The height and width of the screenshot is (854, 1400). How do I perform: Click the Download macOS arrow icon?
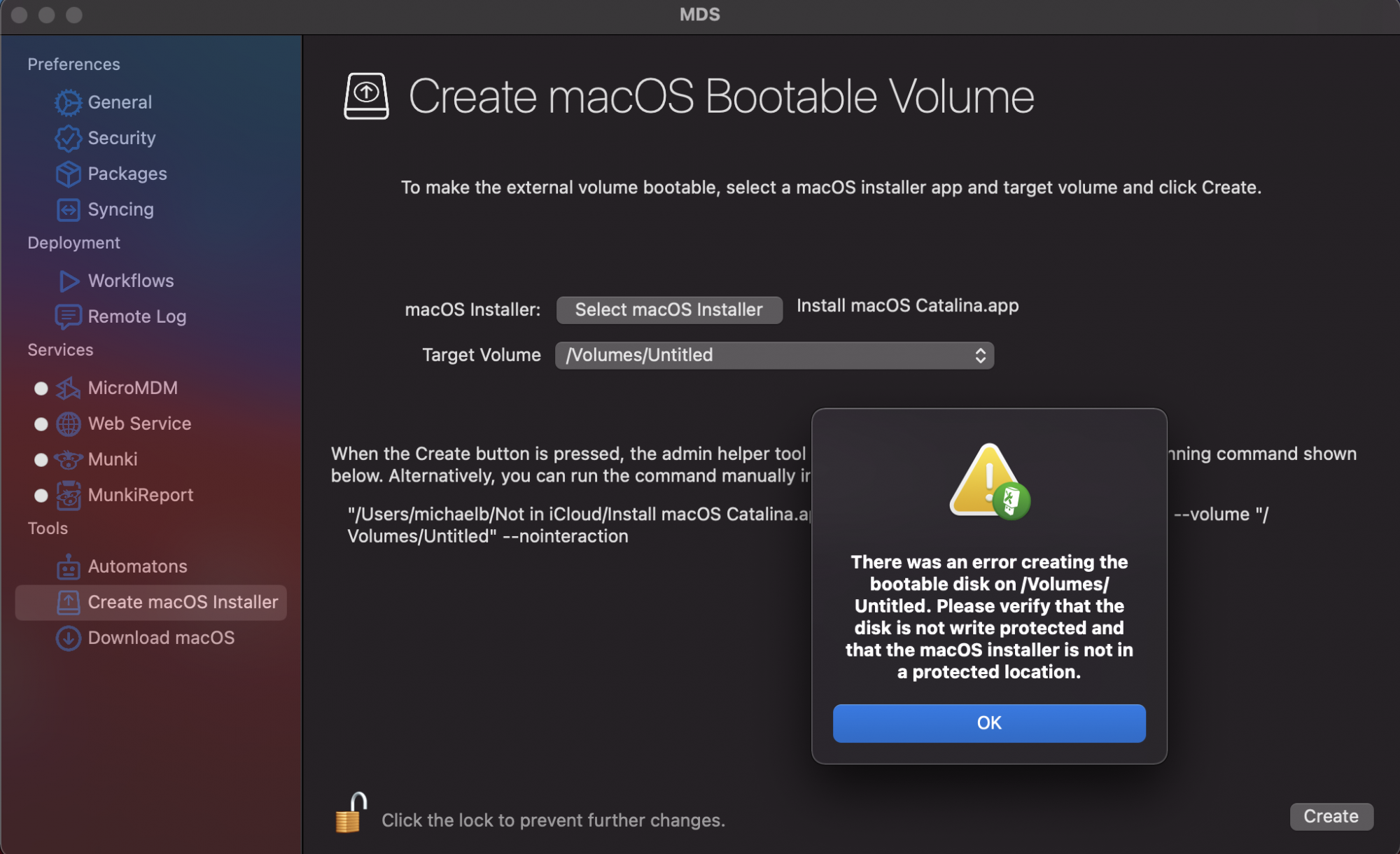(x=68, y=638)
